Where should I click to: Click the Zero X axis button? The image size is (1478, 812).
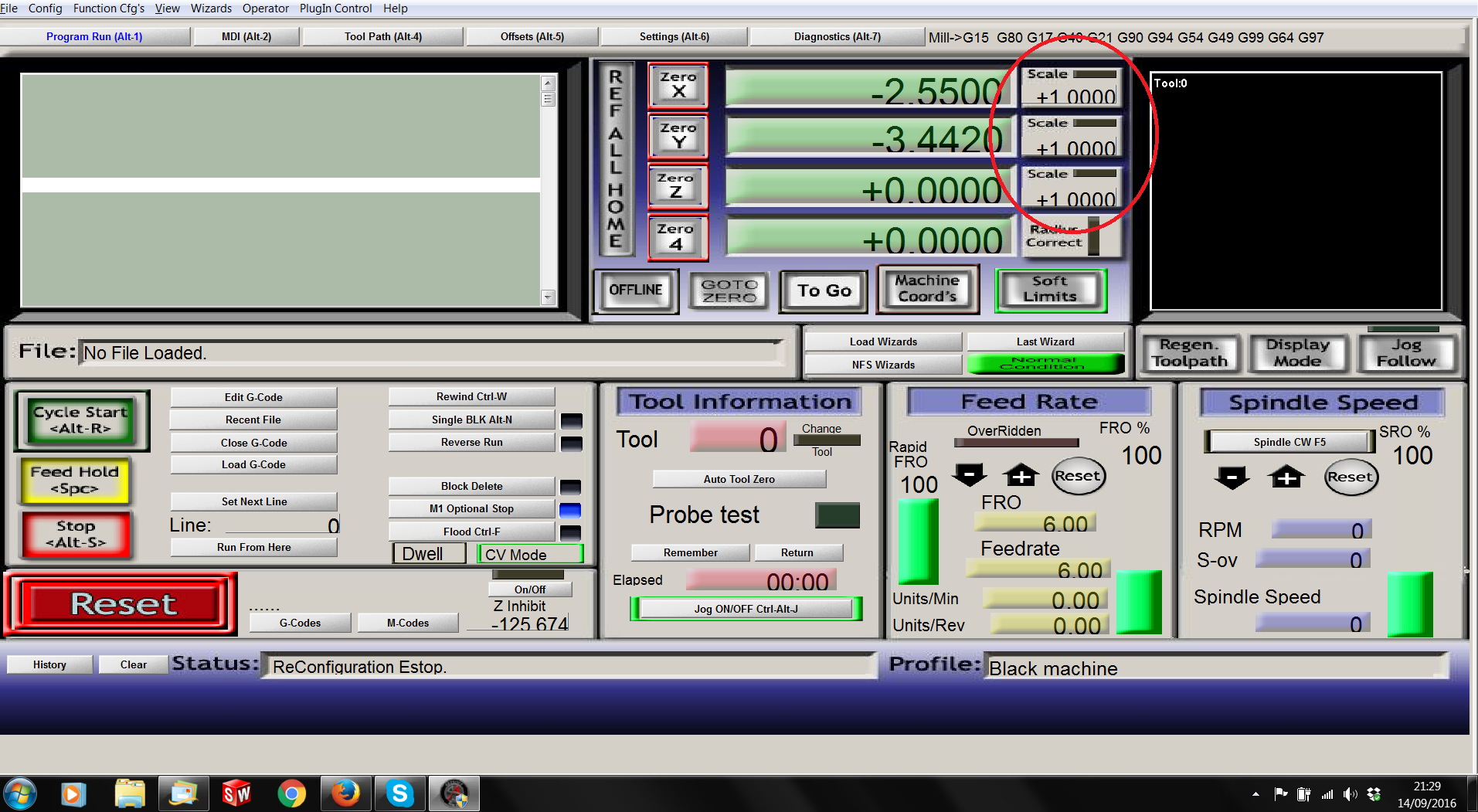pos(678,85)
